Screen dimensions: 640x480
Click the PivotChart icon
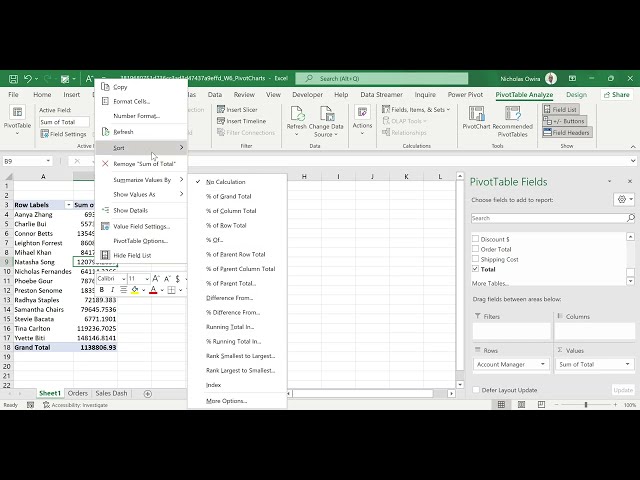point(476,114)
